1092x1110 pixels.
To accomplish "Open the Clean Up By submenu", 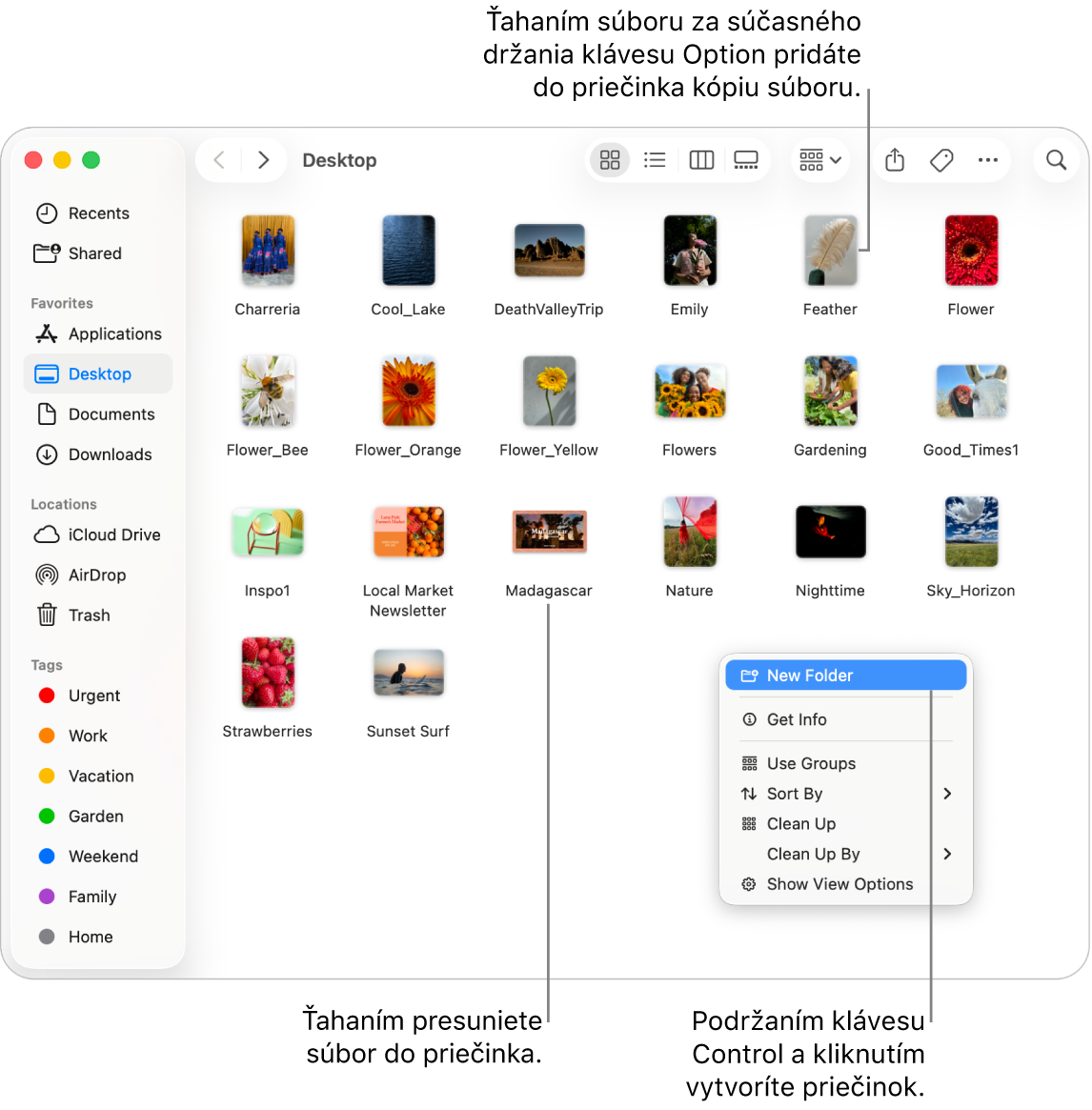I will point(845,854).
